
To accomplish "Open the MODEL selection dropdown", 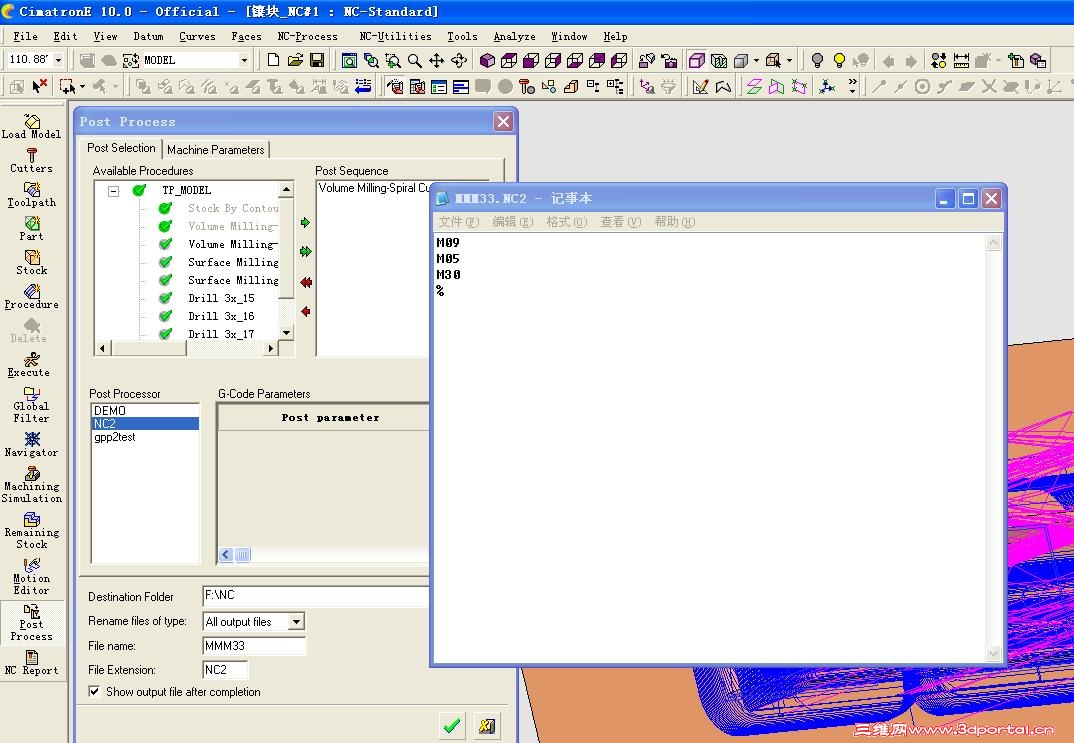I will point(243,60).
